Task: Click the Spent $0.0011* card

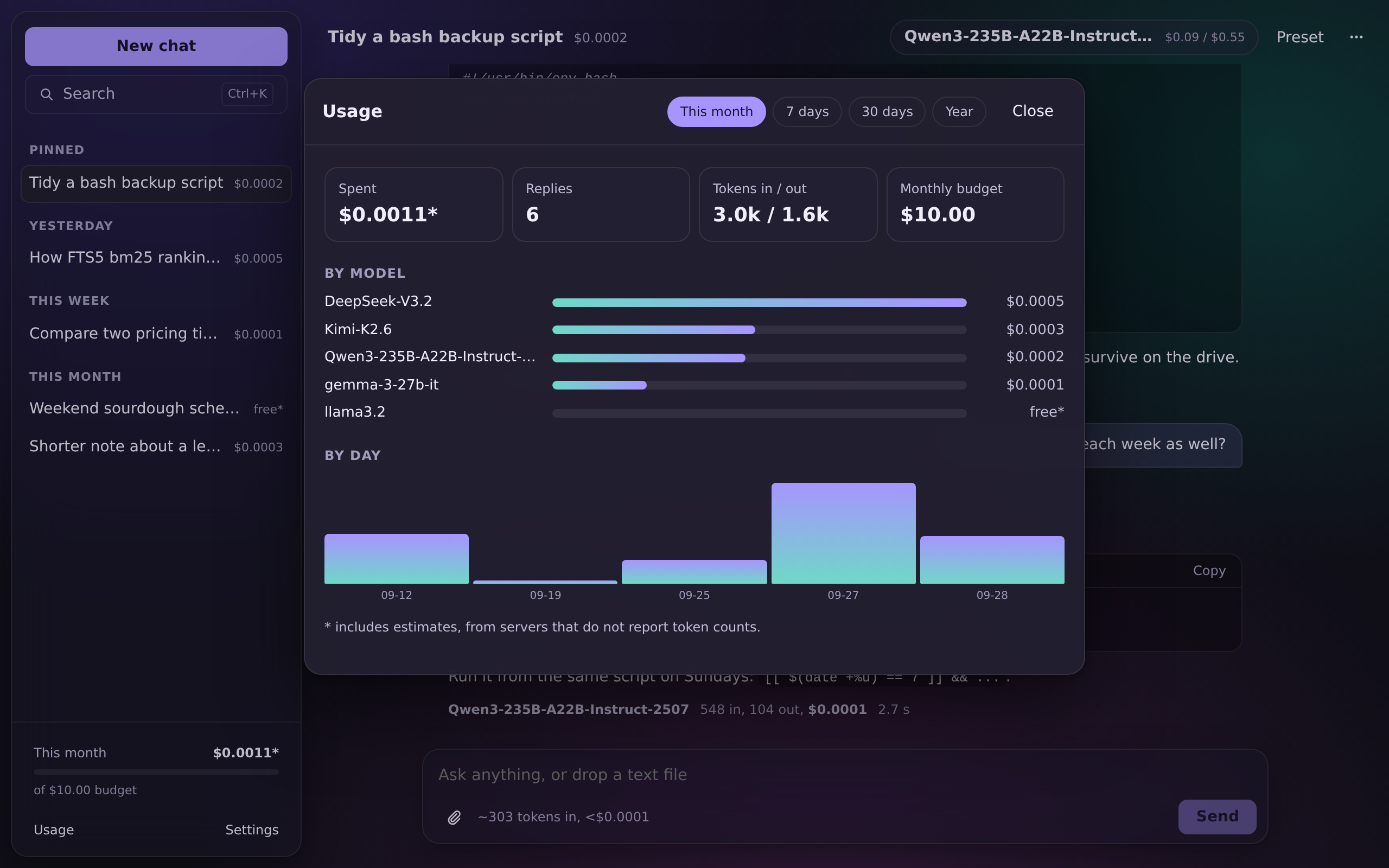Action: coord(413,205)
